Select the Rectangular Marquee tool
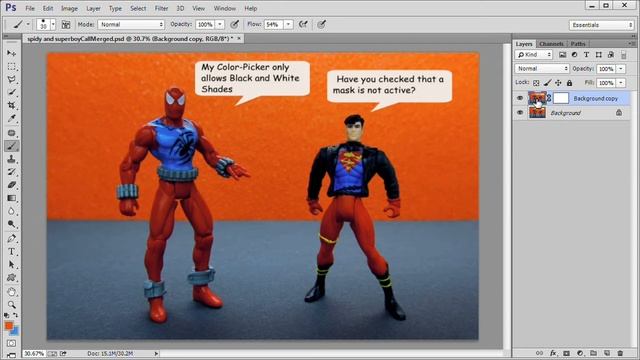Image resolution: width=640 pixels, height=360 pixels. click(x=11, y=67)
